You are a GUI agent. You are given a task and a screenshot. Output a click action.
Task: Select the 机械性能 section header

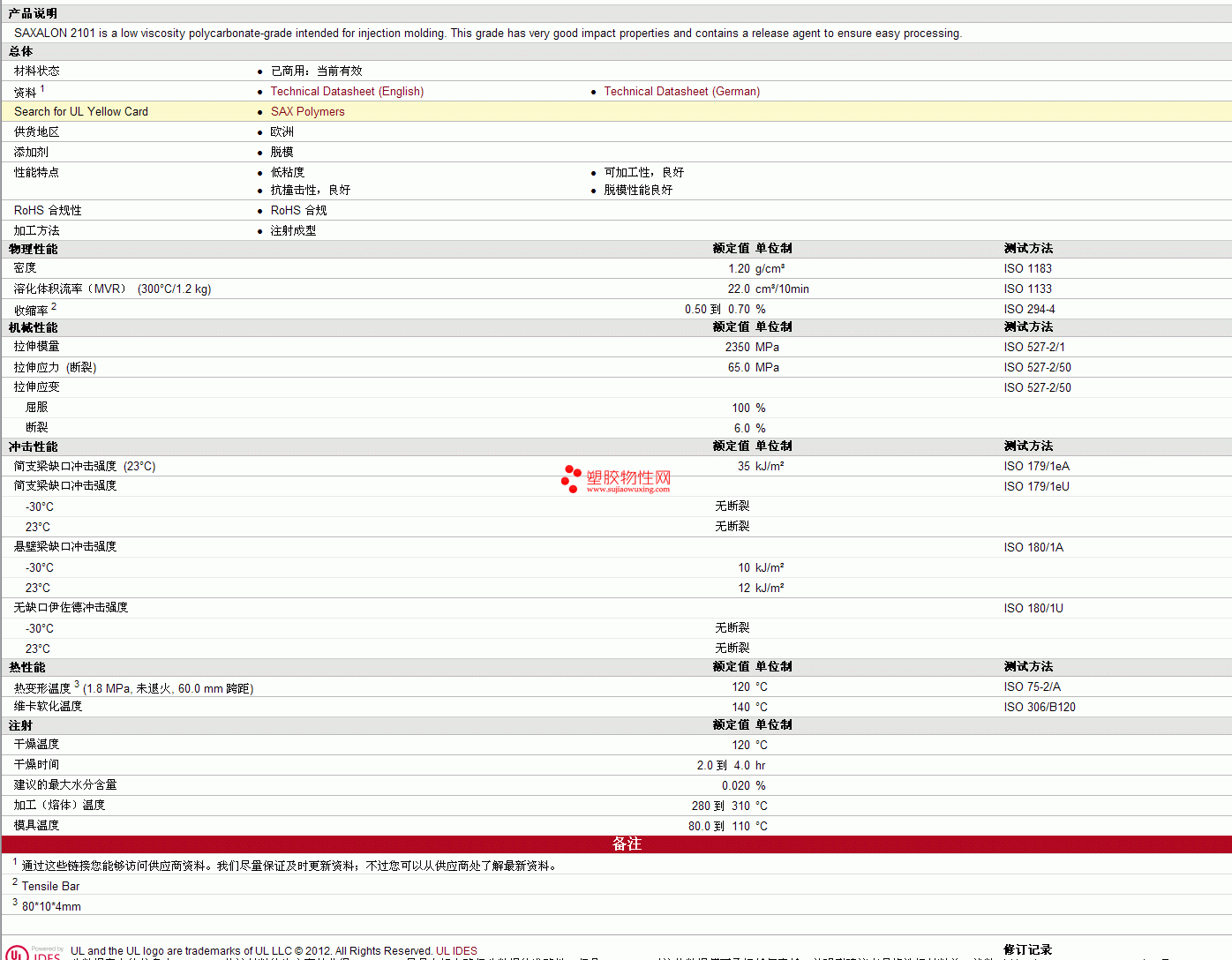point(33,327)
